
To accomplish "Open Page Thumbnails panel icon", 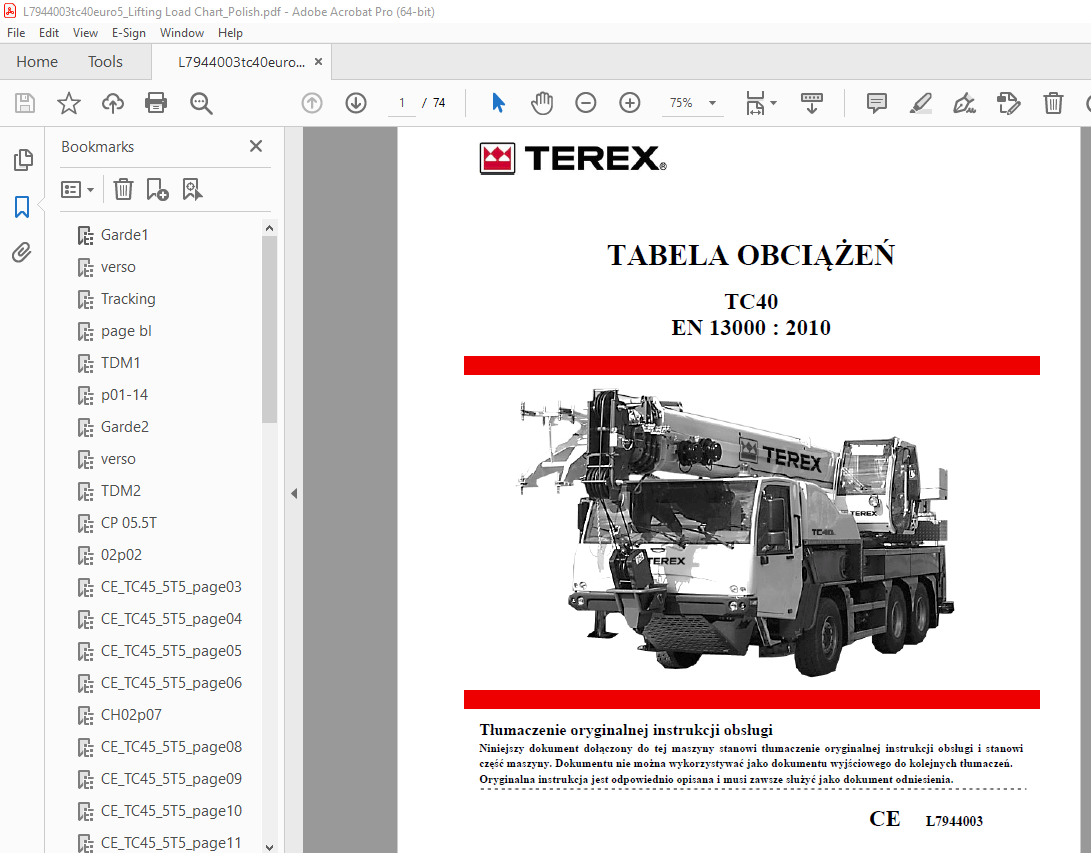I will tap(23, 160).
